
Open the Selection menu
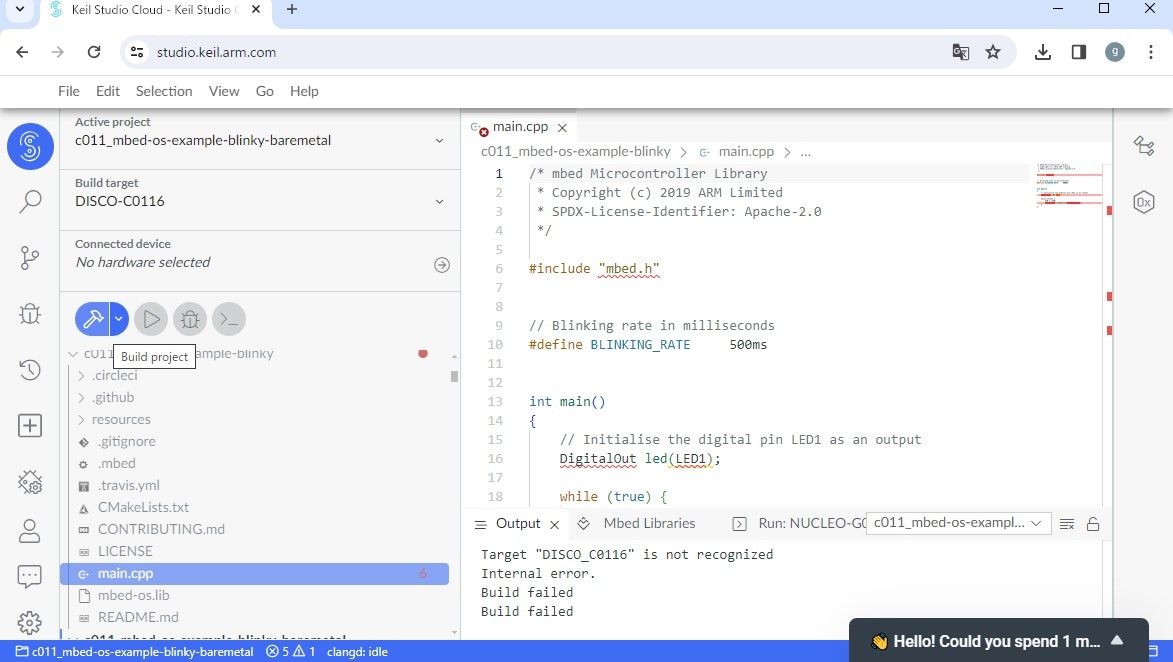tap(164, 91)
